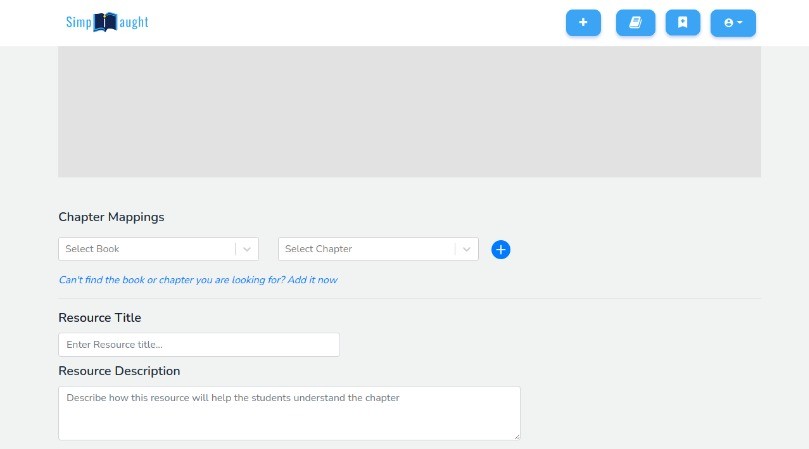Follow the "Can't find the book" link
809x449 pixels.
(x=198, y=280)
